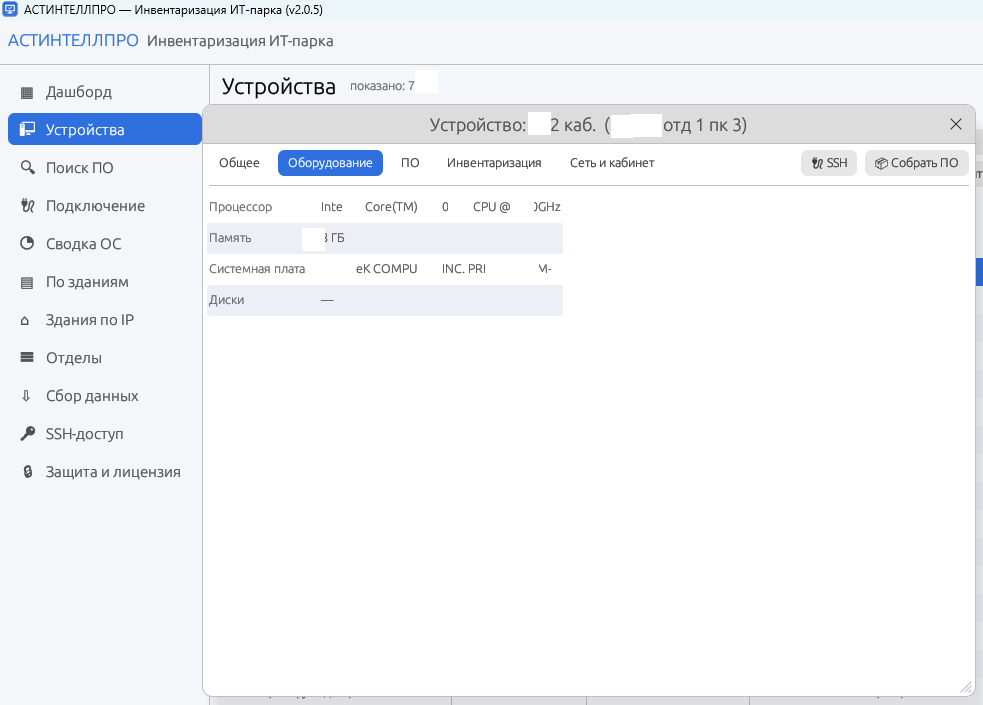The height and width of the screenshot is (705, 983).
Task: Open the ПО tab
Action: [410, 163]
